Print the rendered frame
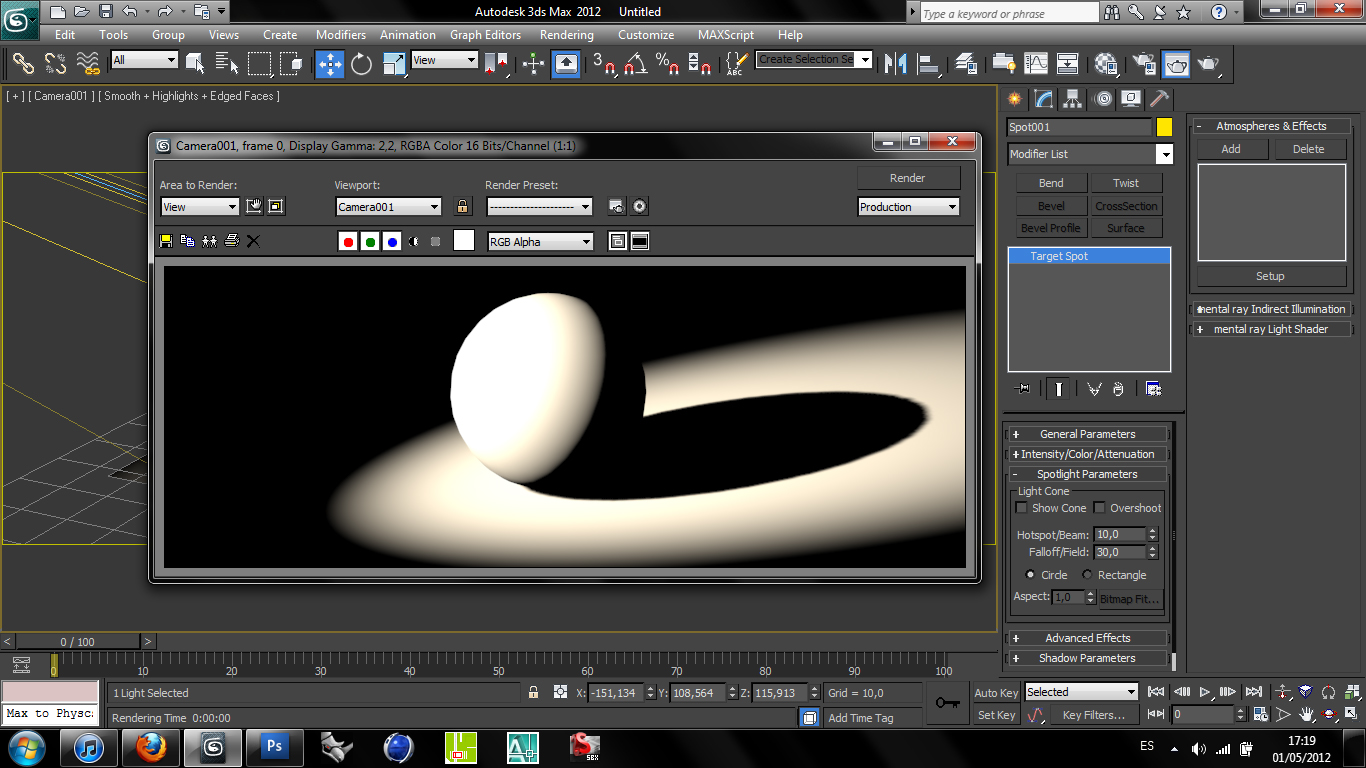Screen dimensions: 1366x768 coord(232,241)
